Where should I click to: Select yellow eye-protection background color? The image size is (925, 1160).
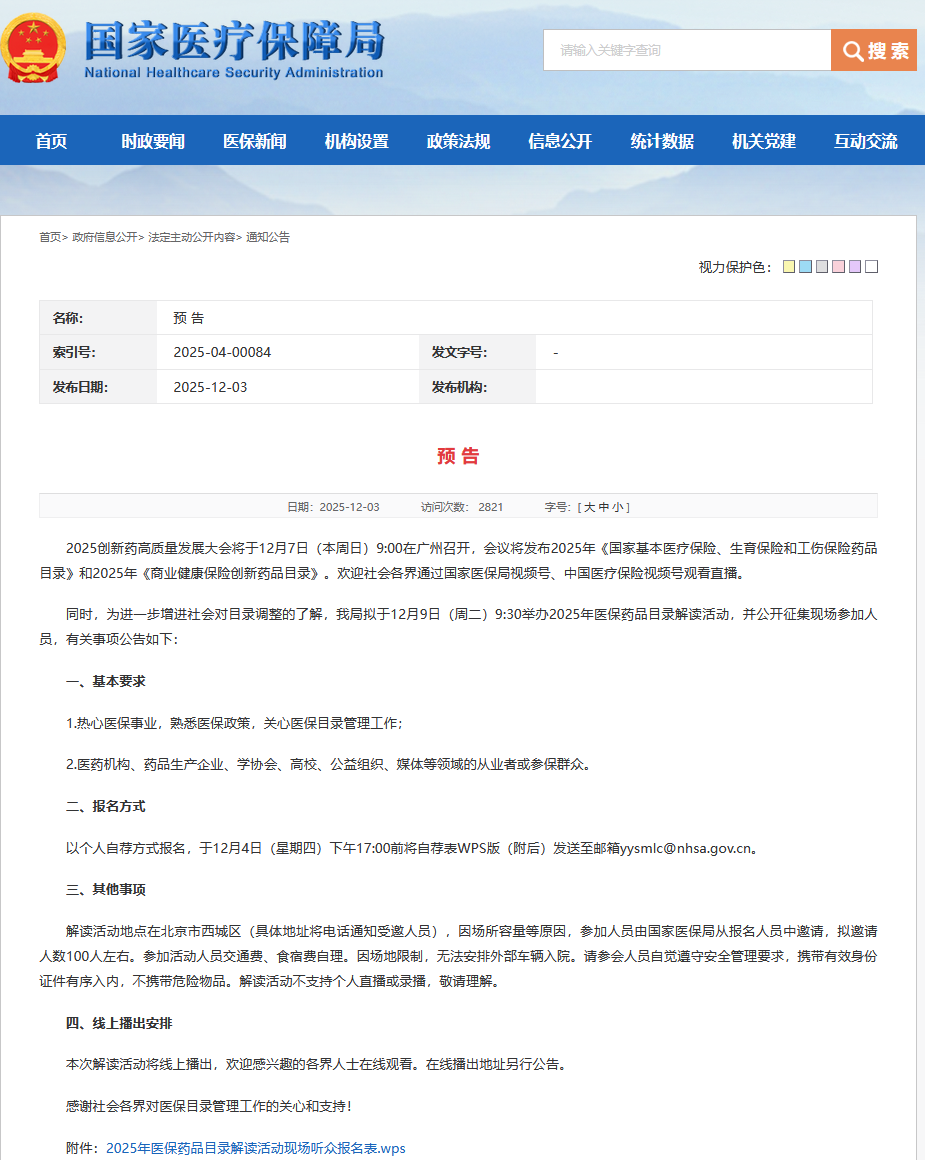[789, 267]
